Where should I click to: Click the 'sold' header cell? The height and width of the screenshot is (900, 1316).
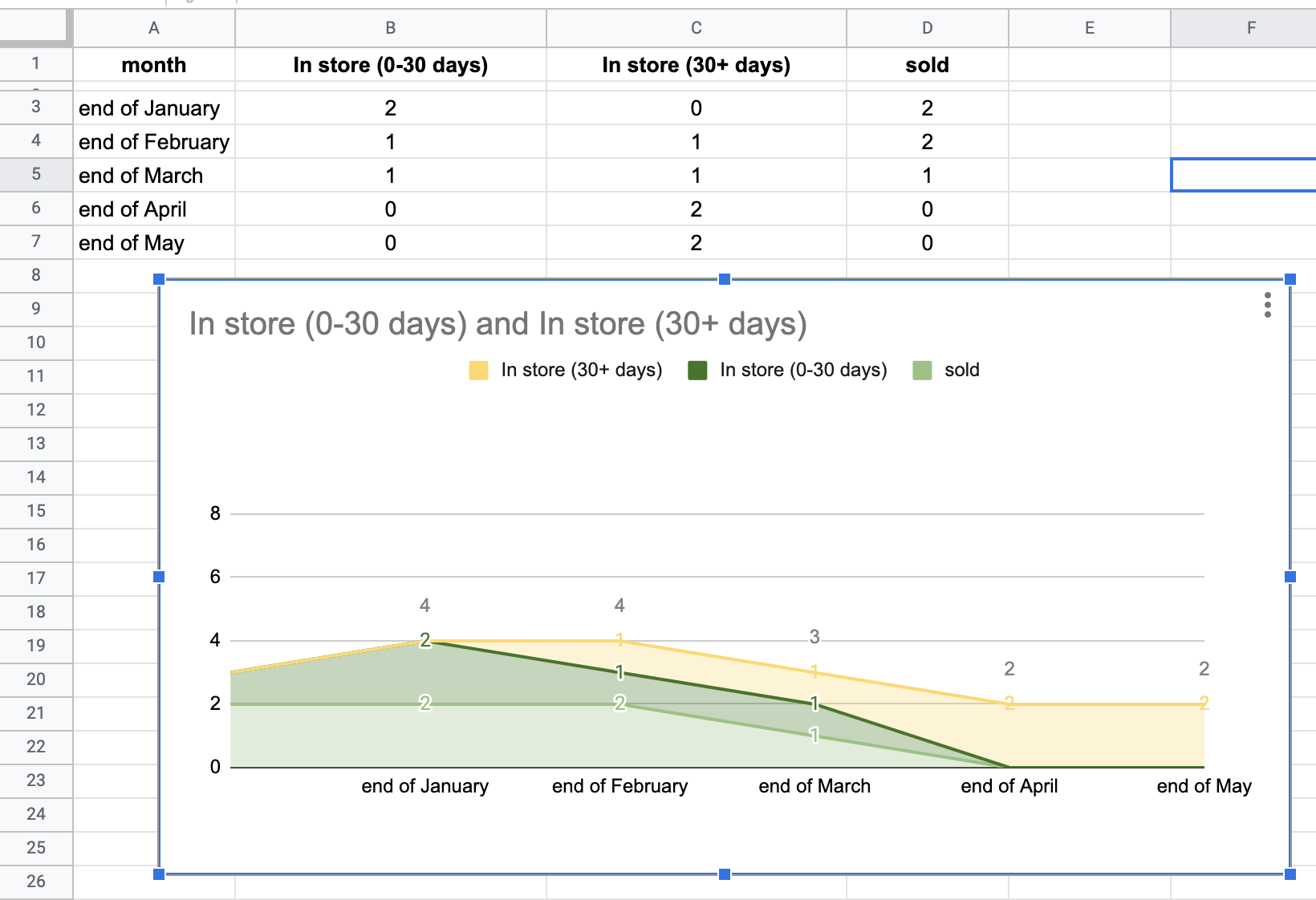click(x=928, y=65)
